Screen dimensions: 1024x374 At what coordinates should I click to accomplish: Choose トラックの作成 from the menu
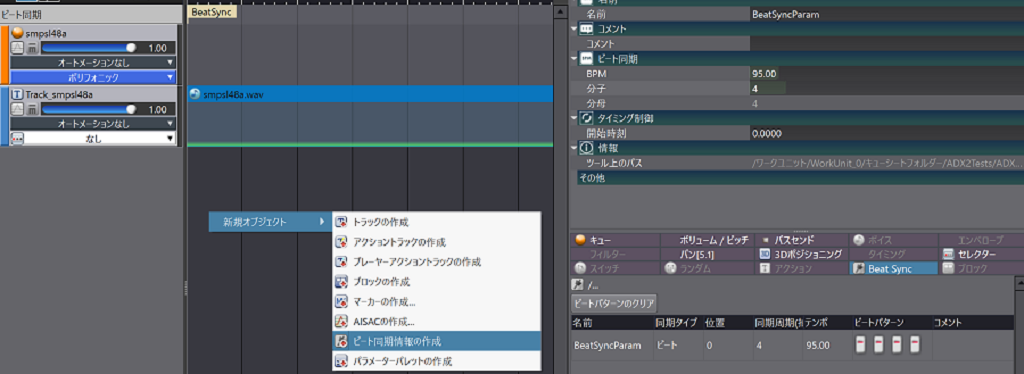coord(436,222)
